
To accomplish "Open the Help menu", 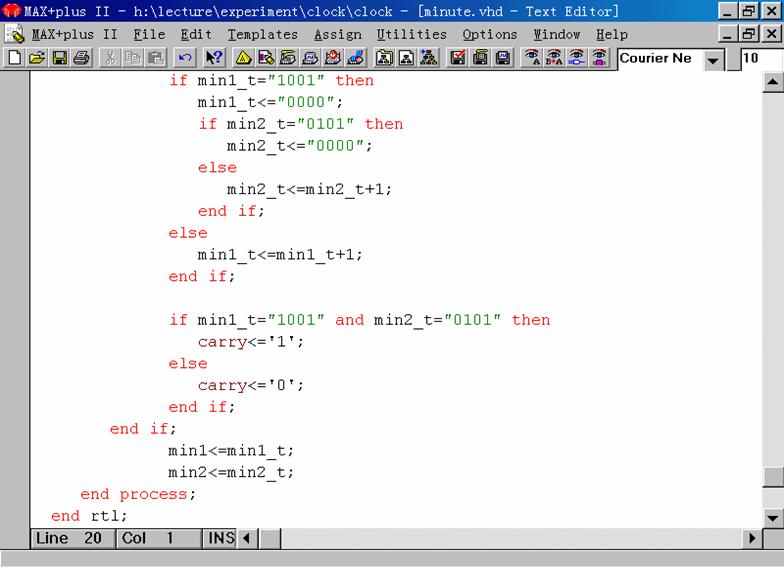I will point(612,34).
